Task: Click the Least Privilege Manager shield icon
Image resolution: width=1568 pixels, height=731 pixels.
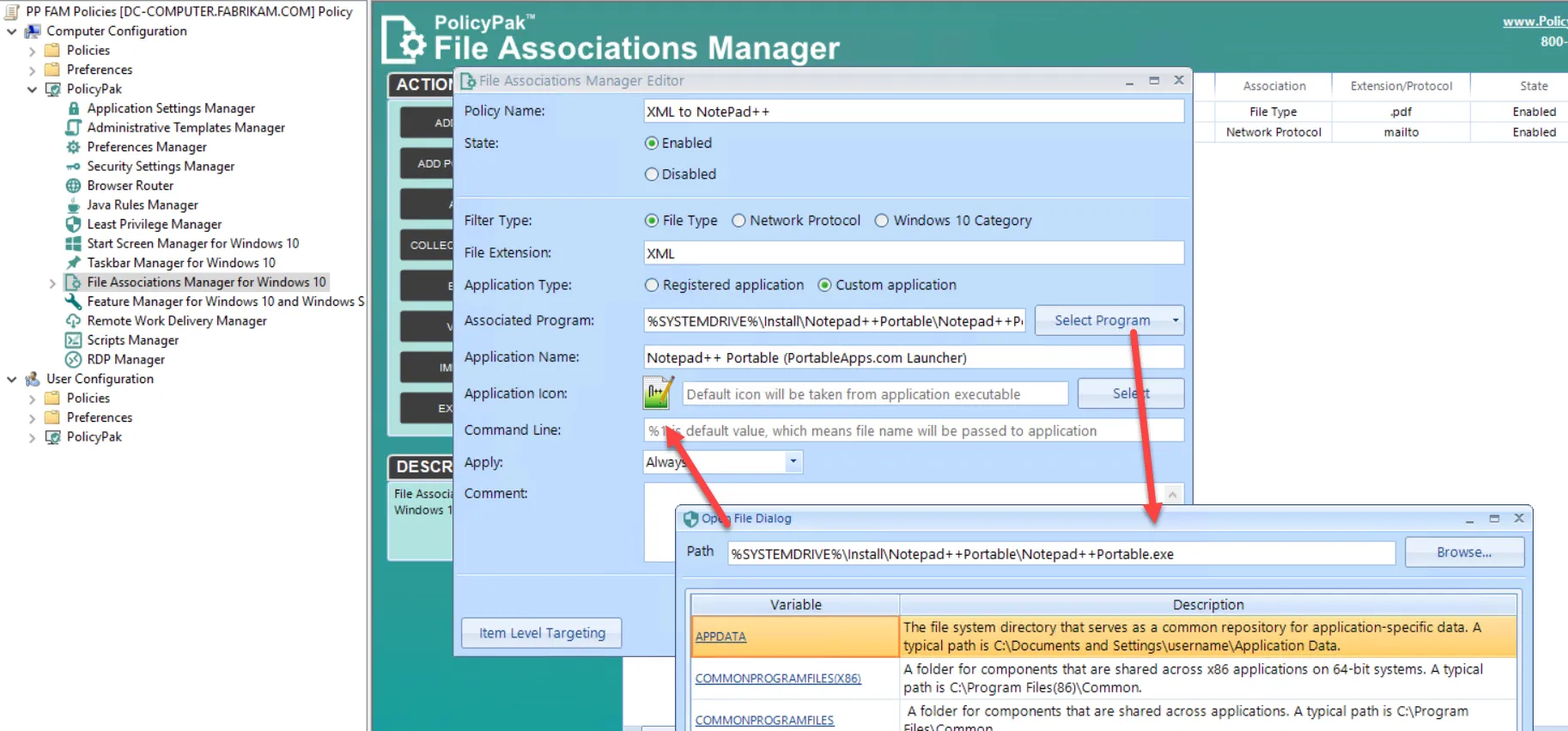Action: pos(74,224)
